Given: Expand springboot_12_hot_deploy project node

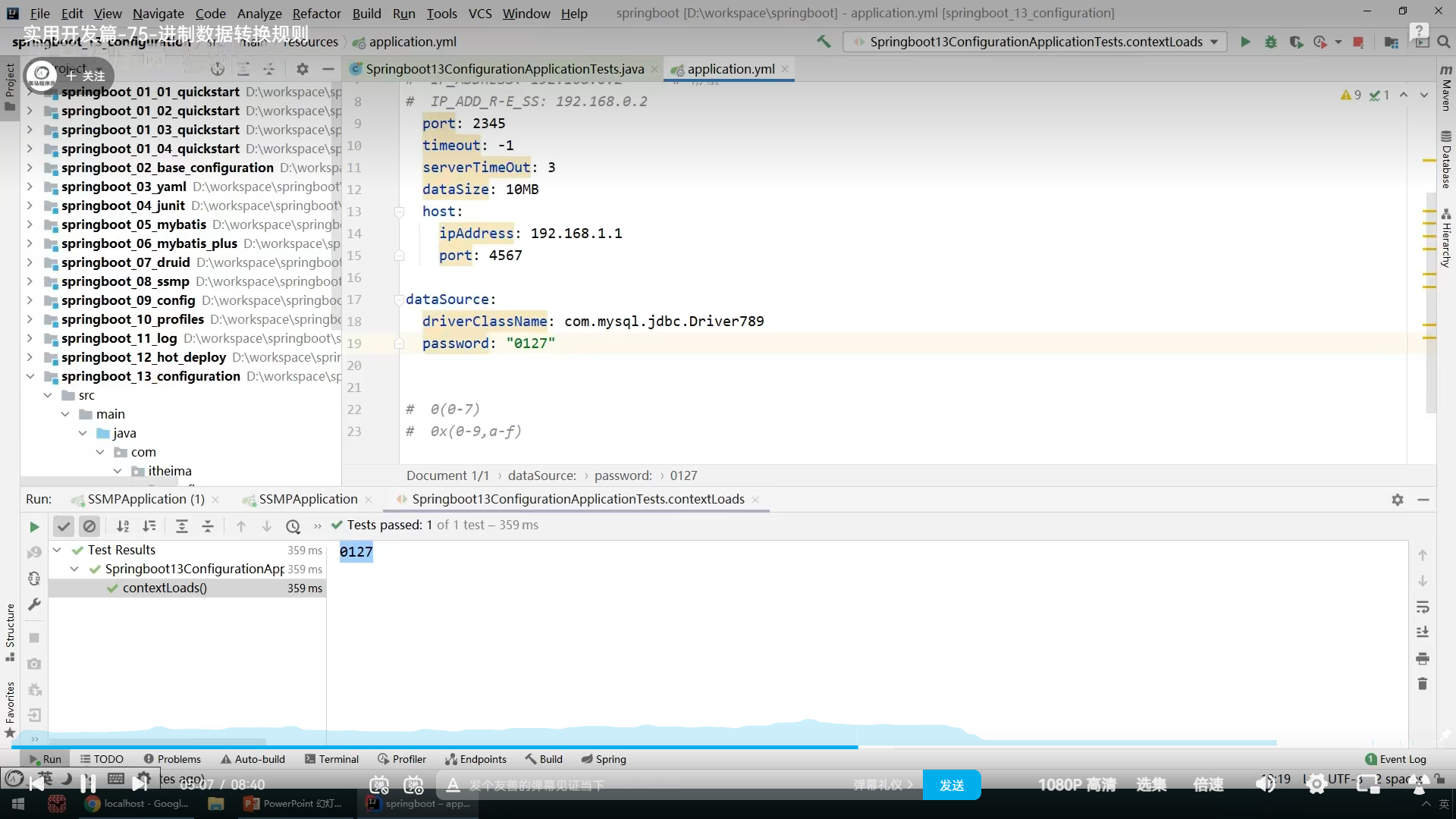Looking at the screenshot, I should pos(30,357).
